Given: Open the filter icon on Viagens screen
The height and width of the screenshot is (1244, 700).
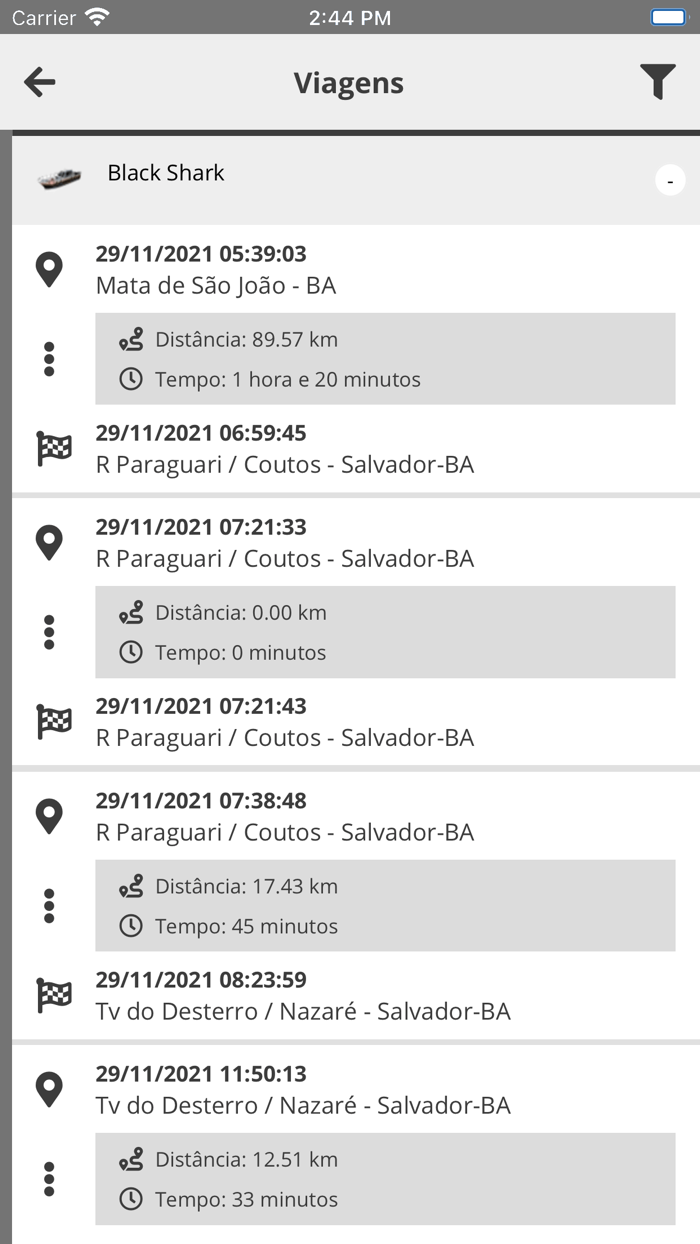Looking at the screenshot, I should (658, 82).
